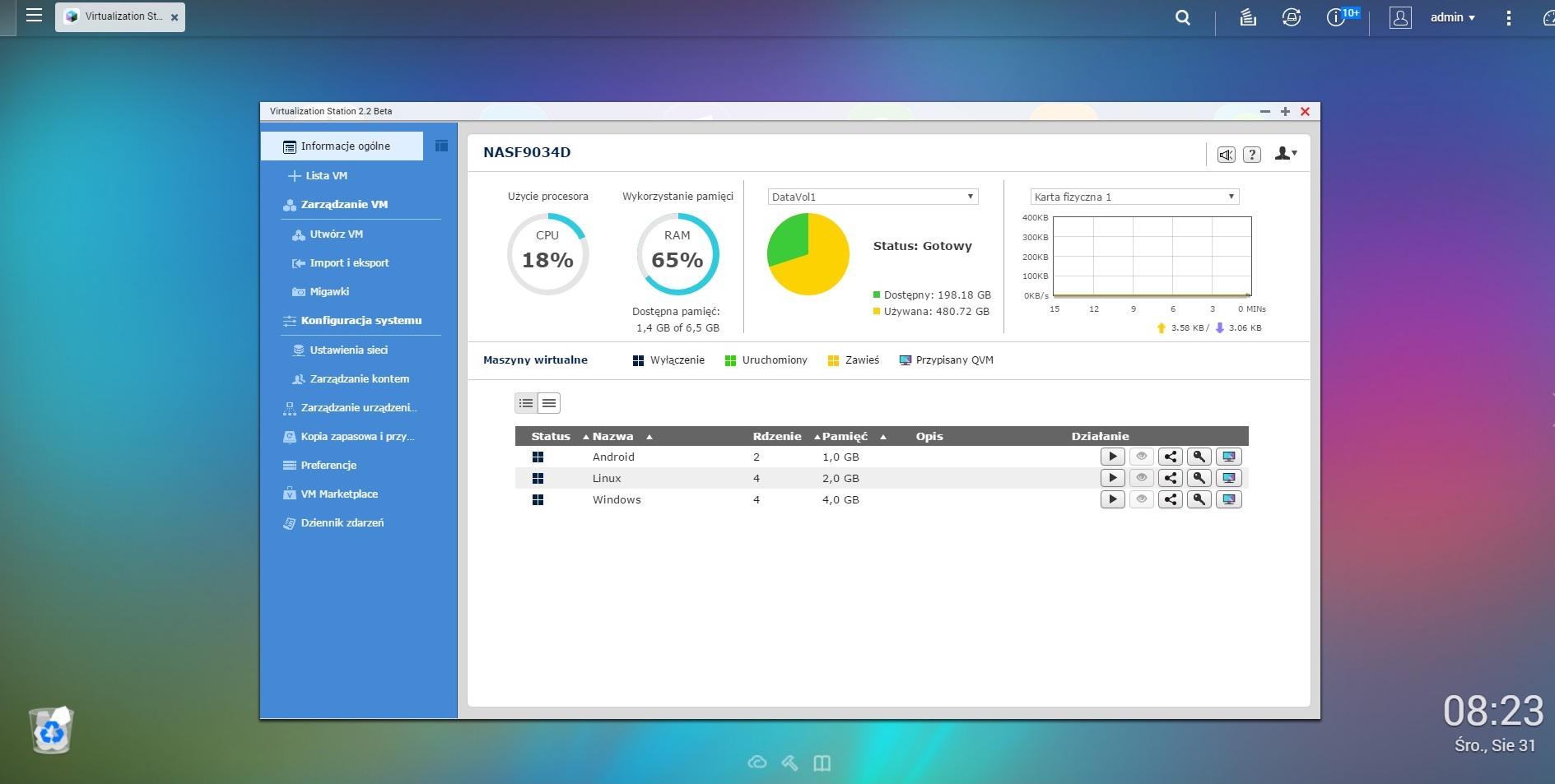Click the speaker announcement icon

[x=1226, y=155]
